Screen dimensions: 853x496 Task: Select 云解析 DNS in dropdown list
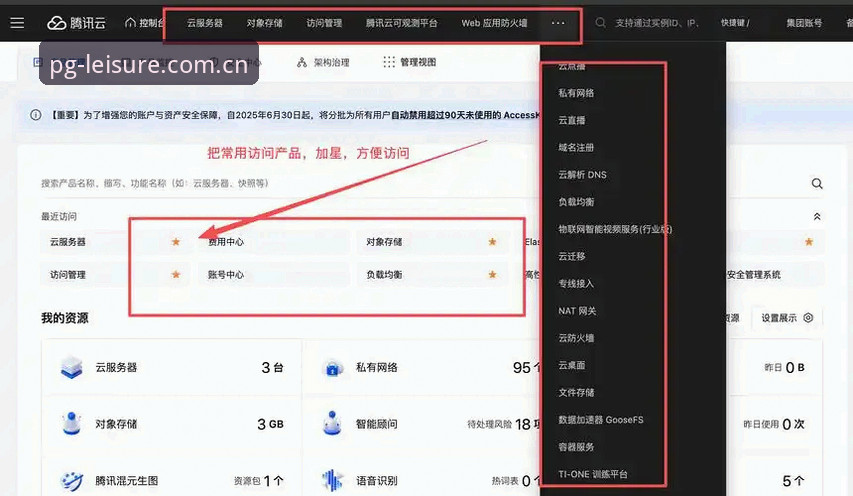coord(582,175)
